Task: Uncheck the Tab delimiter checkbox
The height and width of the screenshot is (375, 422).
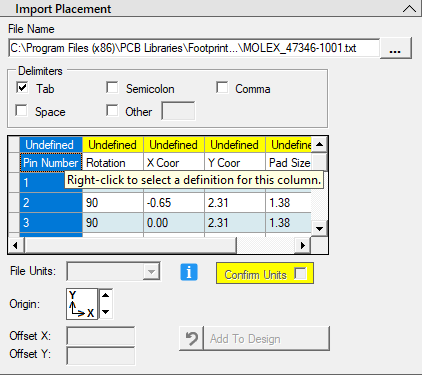Action: 22,88
